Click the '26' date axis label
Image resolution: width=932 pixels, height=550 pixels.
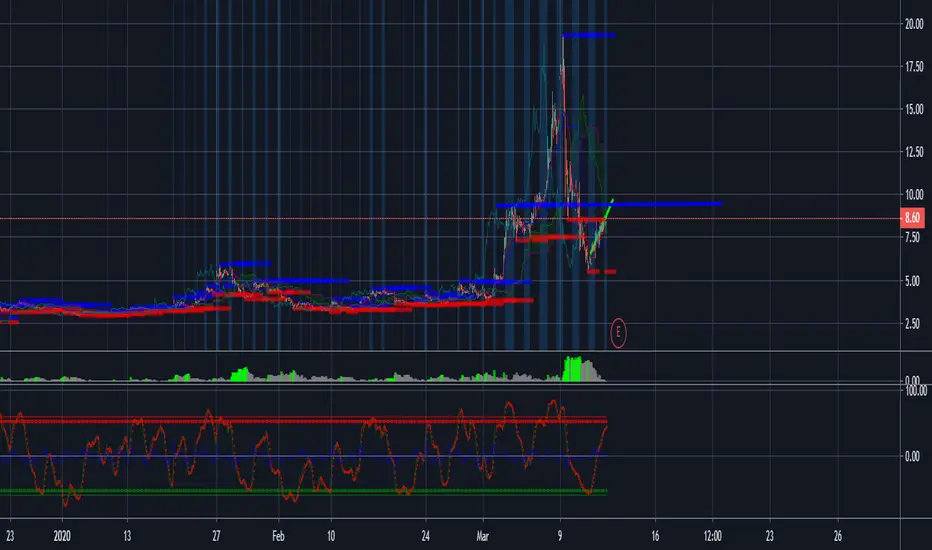coord(837,536)
